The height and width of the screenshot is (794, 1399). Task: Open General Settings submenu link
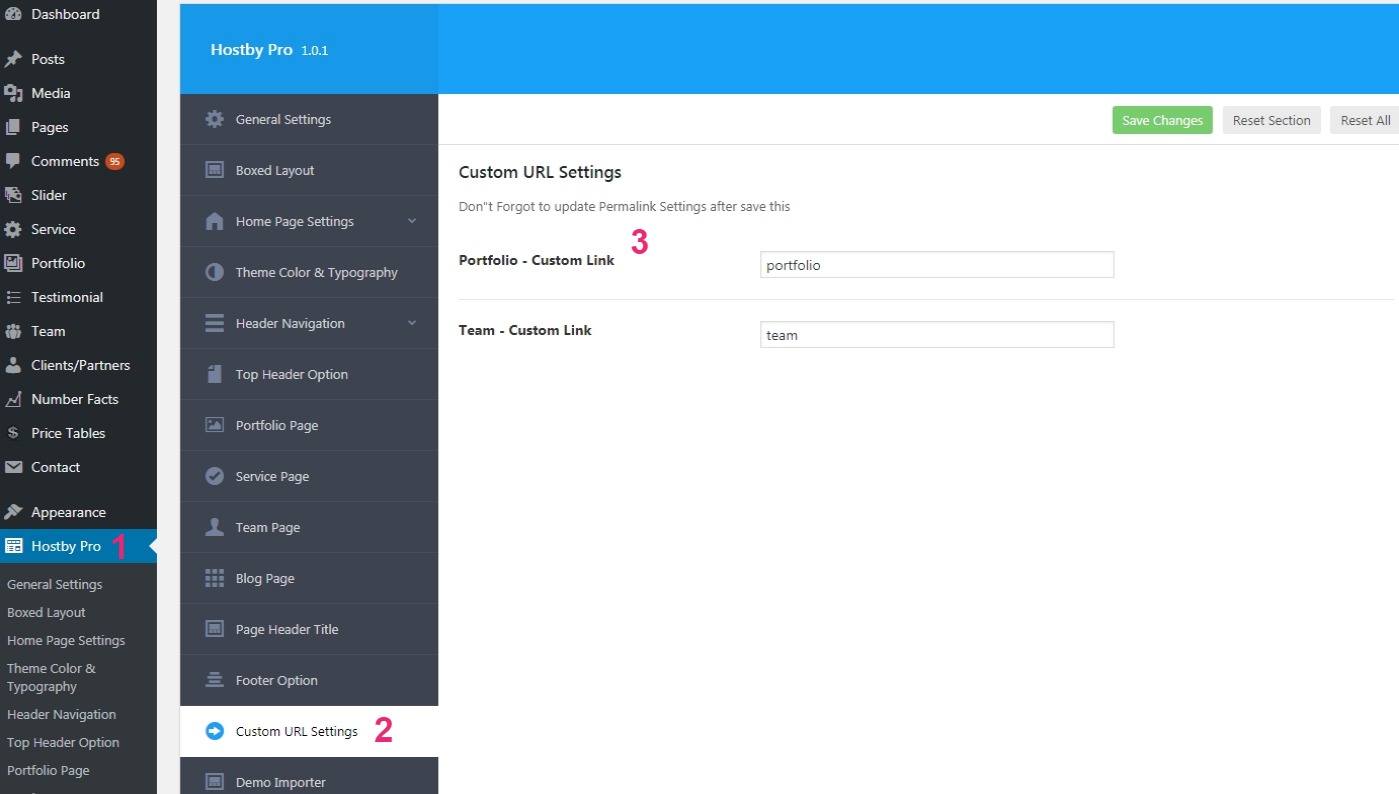click(55, 584)
